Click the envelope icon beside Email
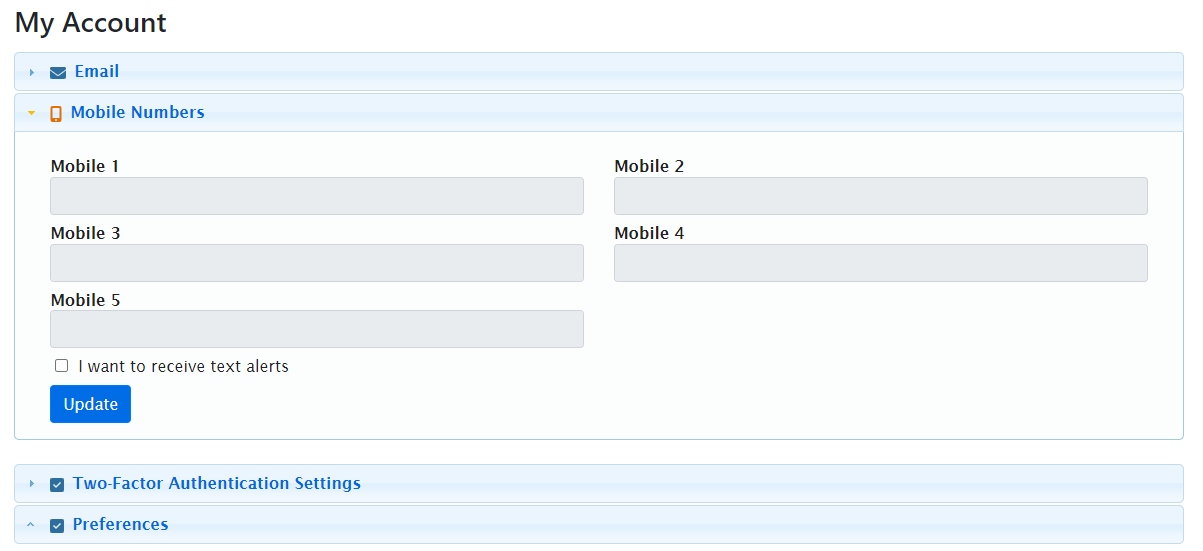The image size is (1203, 551). click(x=58, y=72)
